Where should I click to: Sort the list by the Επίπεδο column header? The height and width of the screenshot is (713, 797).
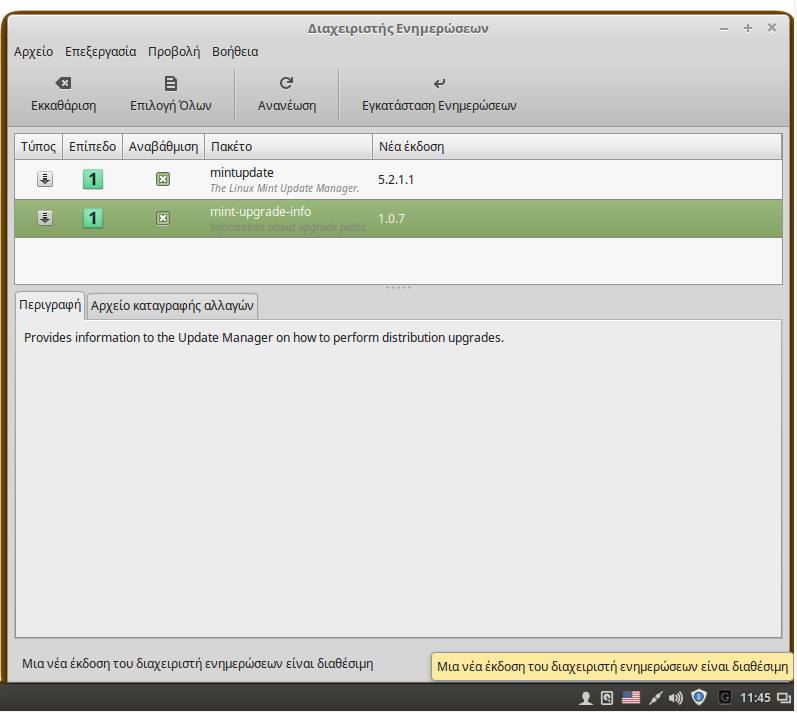click(x=93, y=146)
